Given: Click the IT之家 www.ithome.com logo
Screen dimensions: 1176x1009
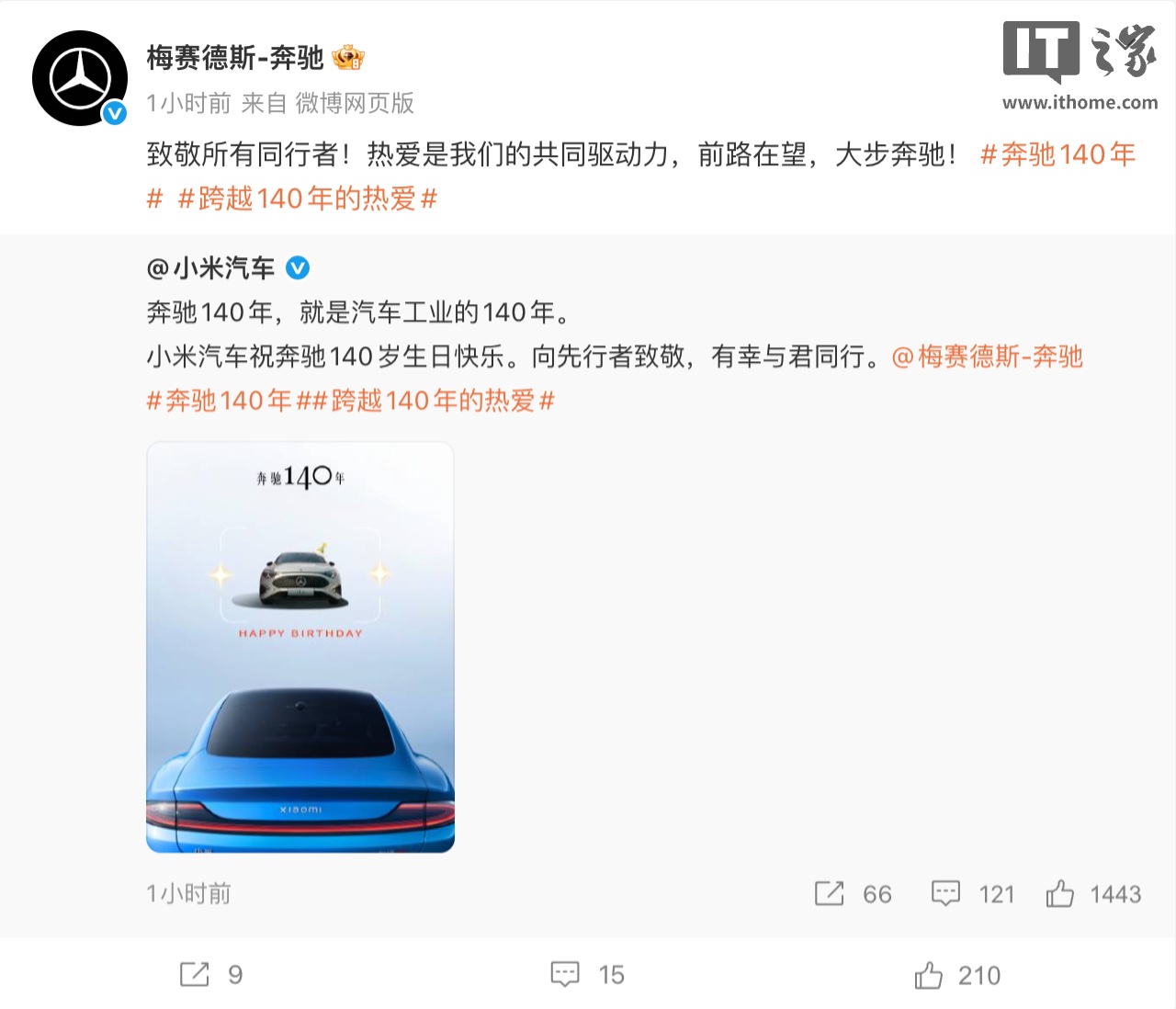Looking at the screenshot, I should [x=1080, y=66].
